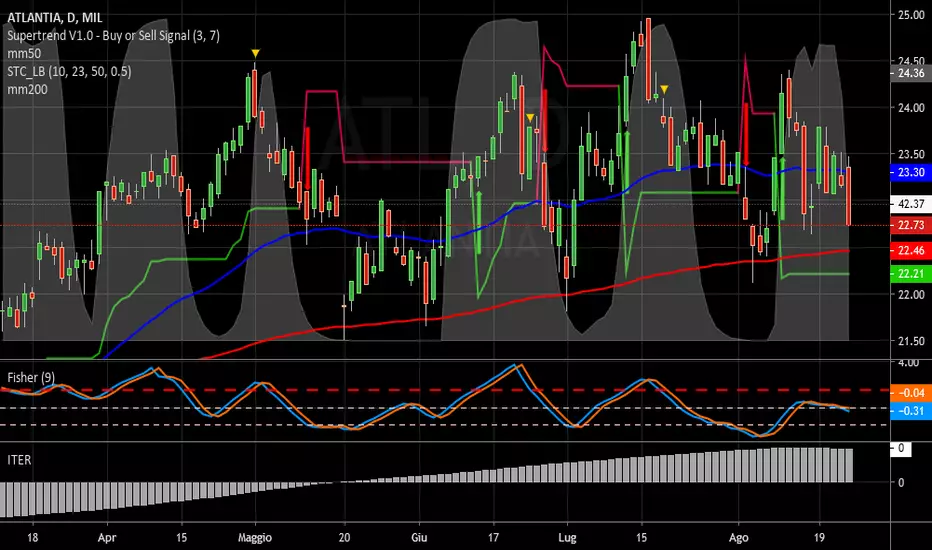932x550 pixels.
Task: Click the 24.36 gray price tag
Action: click(911, 73)
